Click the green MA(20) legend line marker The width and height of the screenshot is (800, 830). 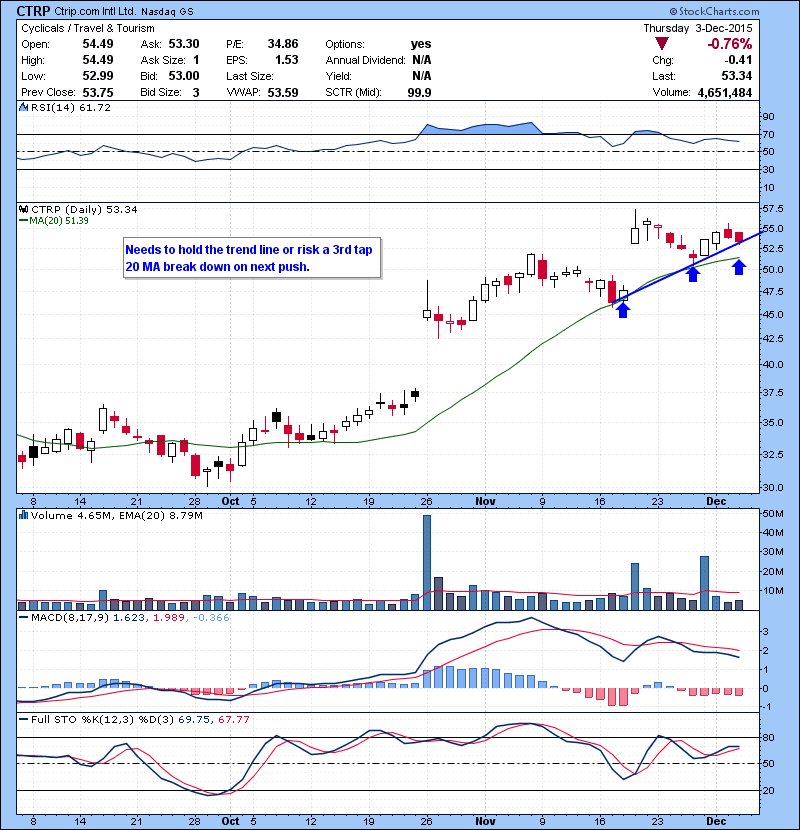click(x=23, y=220)
